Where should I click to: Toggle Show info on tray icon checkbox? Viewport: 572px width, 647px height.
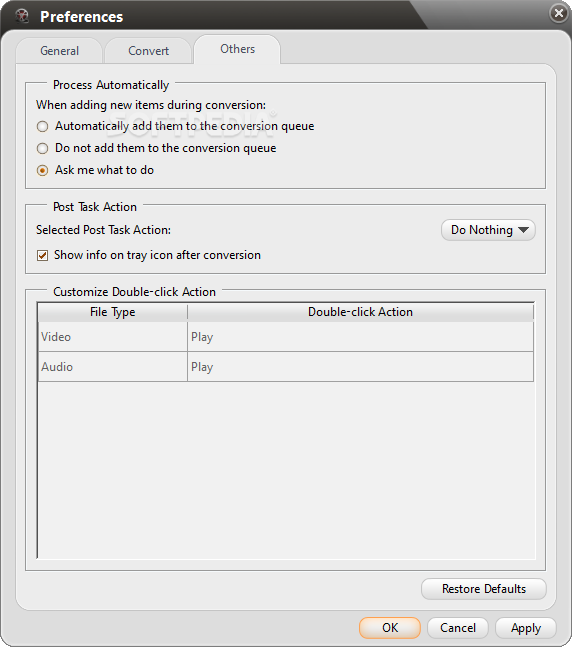click(x=43, y=255)
